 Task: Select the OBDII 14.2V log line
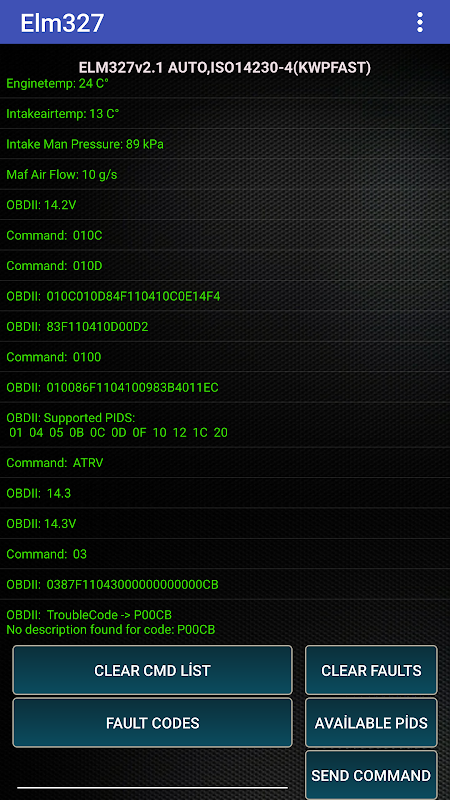click(225, 205)
